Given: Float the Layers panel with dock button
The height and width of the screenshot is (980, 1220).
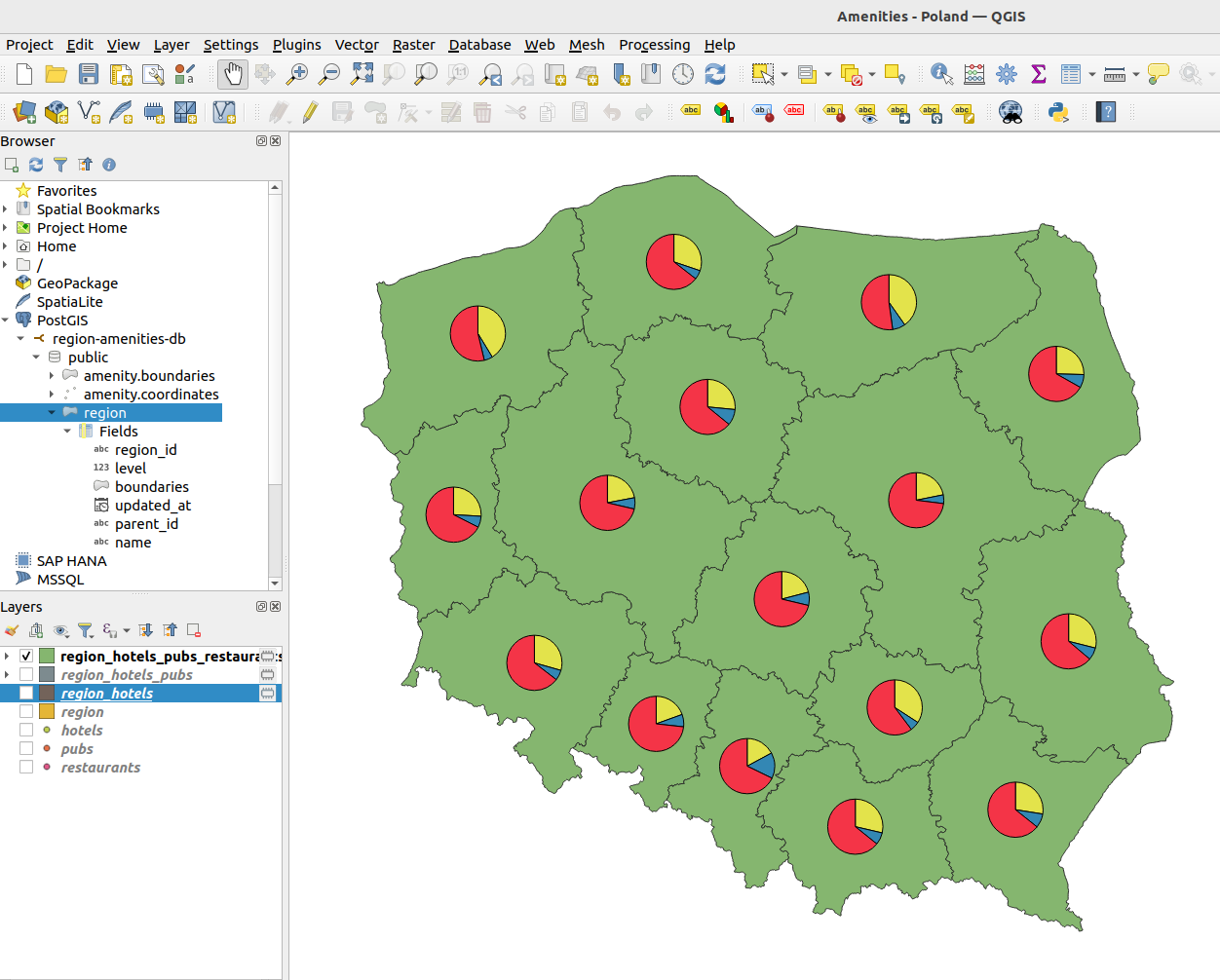Looking at the screenshot, I should (261, 607).
